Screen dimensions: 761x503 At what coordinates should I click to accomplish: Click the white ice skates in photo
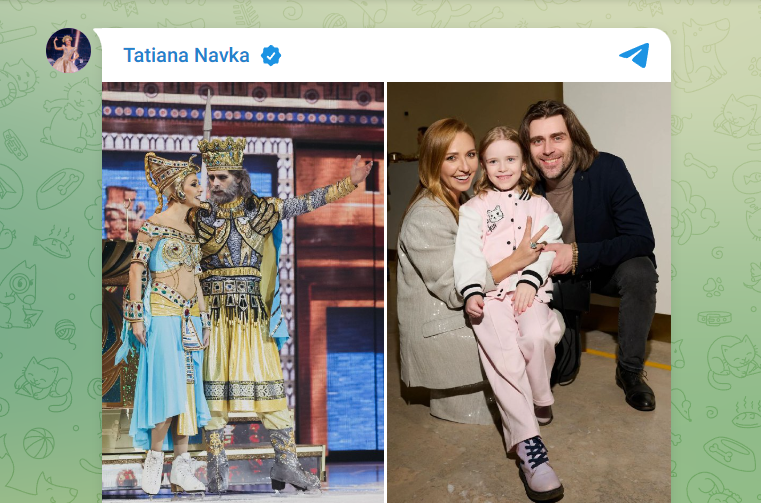pyautogui.click(x=171, y=471)
